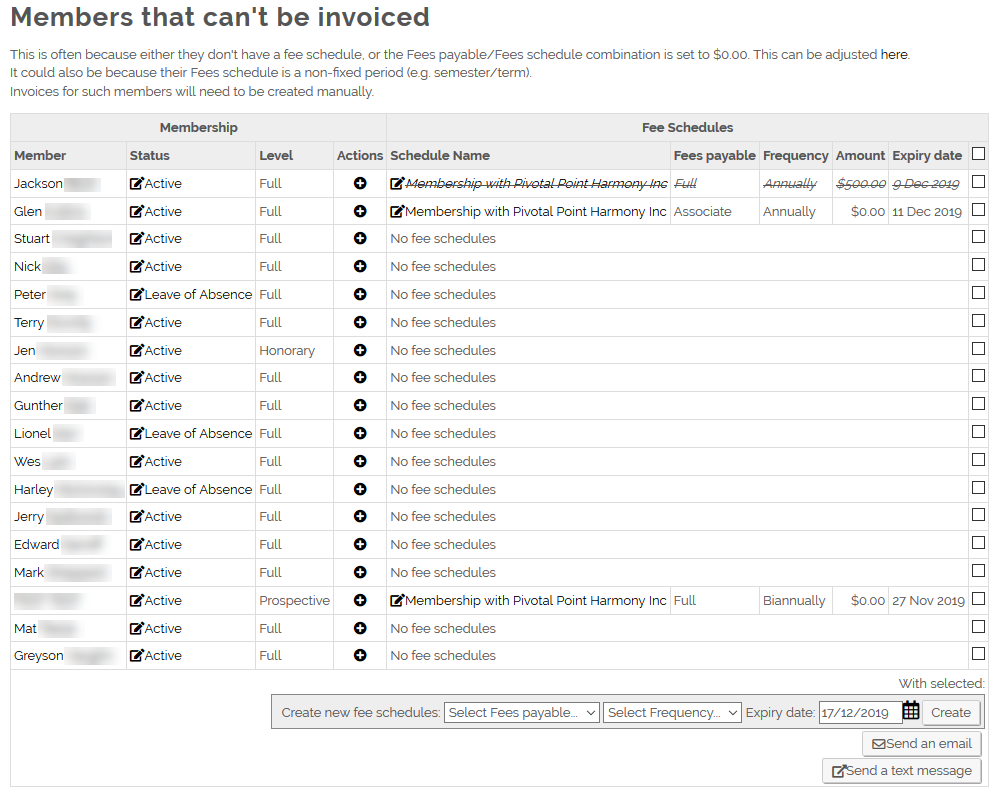Open calendar picker beside Expiry date
Image resolution: width=991 pixels, height=788 pixels.
pos(911,710)
